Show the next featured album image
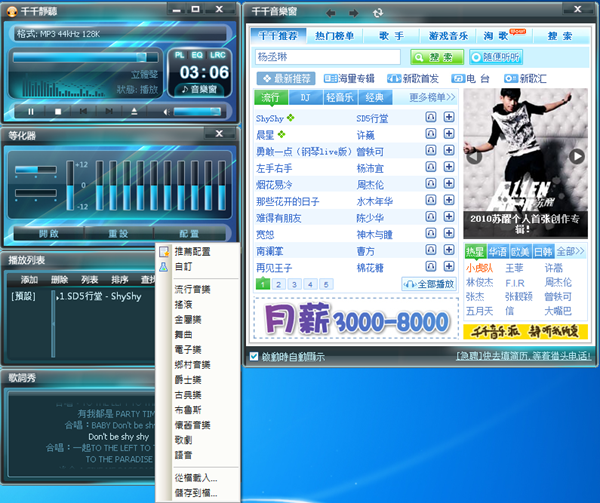The width and height of the screenshot is (600, 503). click(576, 156)
